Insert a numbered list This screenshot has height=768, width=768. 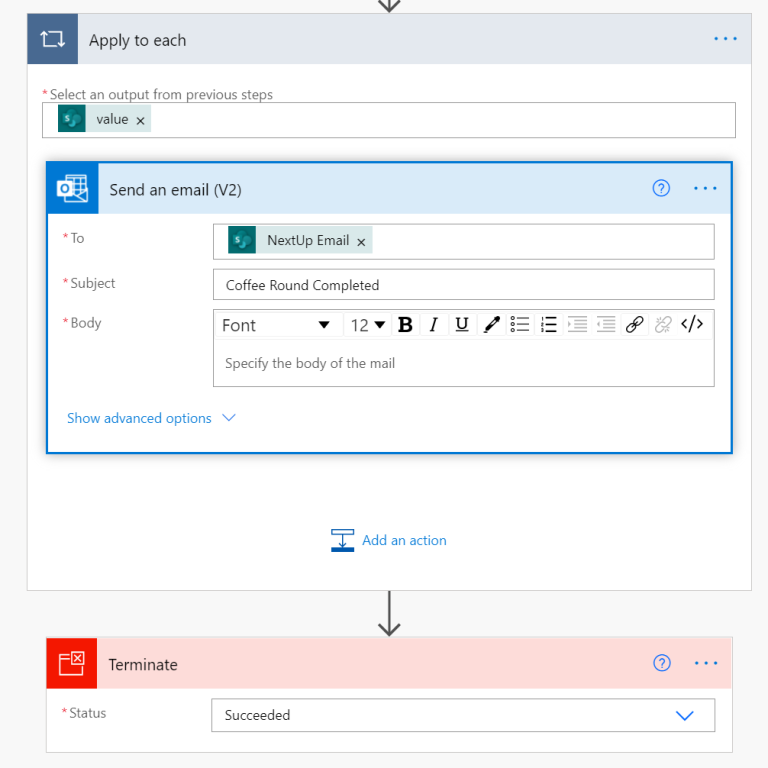pyautogui.click(x=549, y=325)
